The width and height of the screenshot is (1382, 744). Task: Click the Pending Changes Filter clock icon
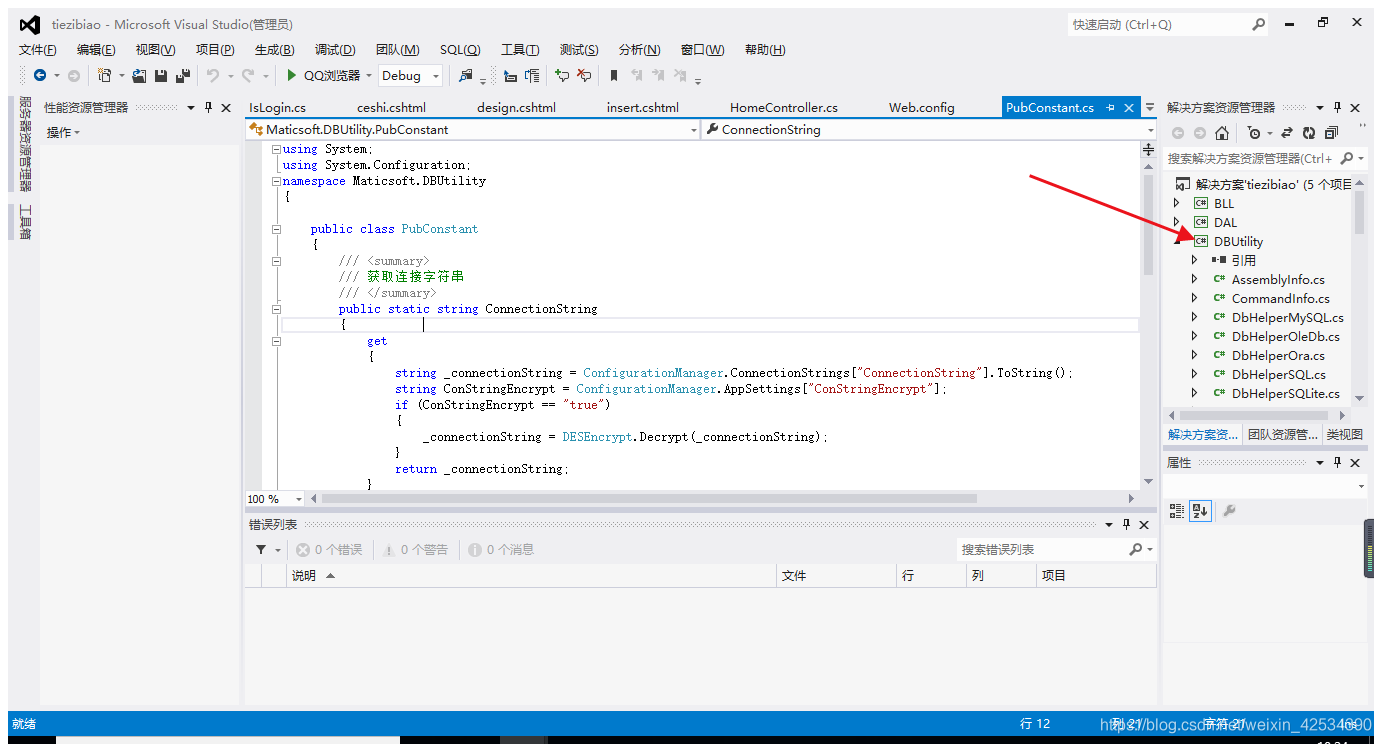[1254, 133]
